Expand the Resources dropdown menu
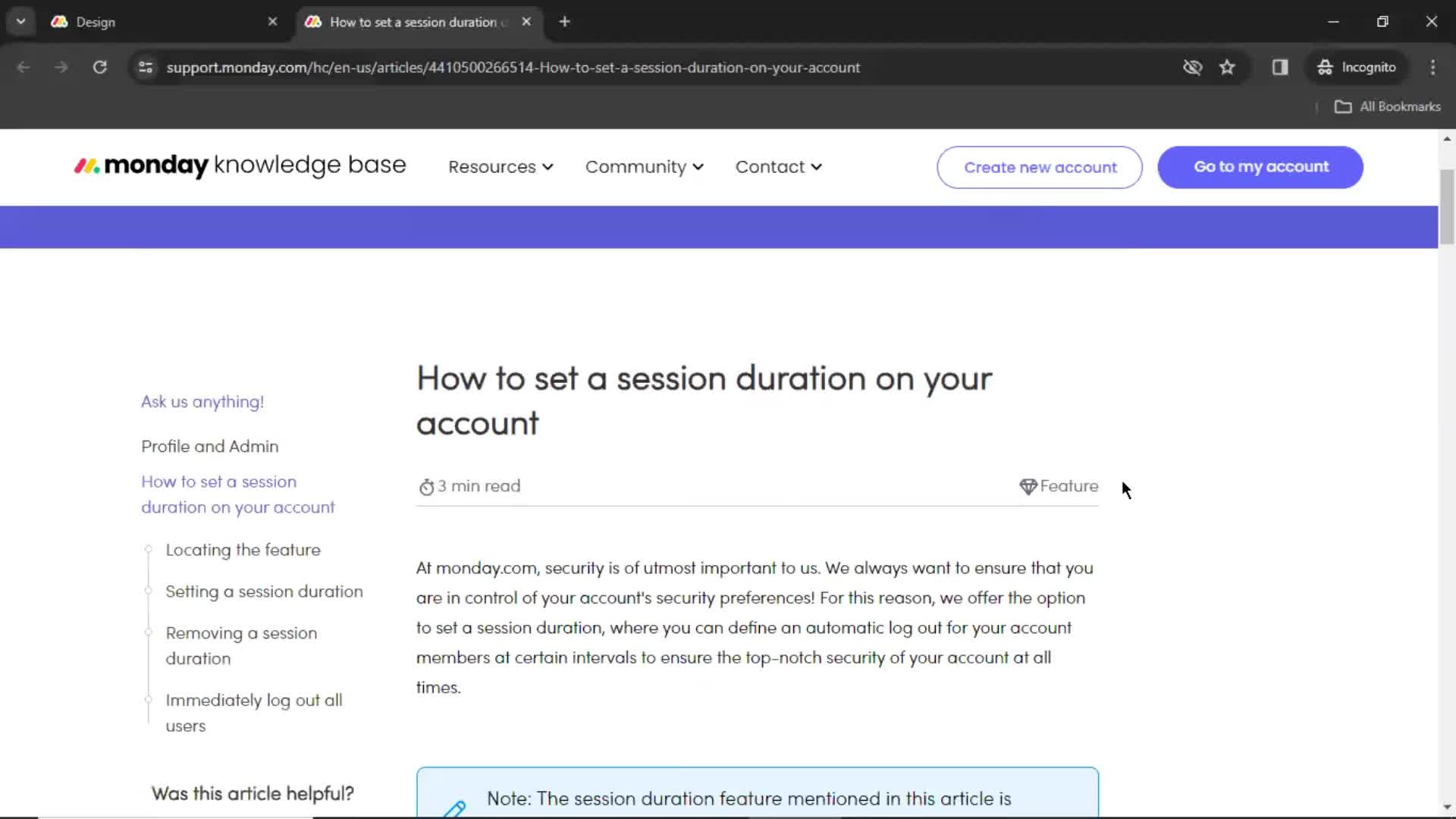The height and width of the screenshot is (819, 1456). coord(500,166)
